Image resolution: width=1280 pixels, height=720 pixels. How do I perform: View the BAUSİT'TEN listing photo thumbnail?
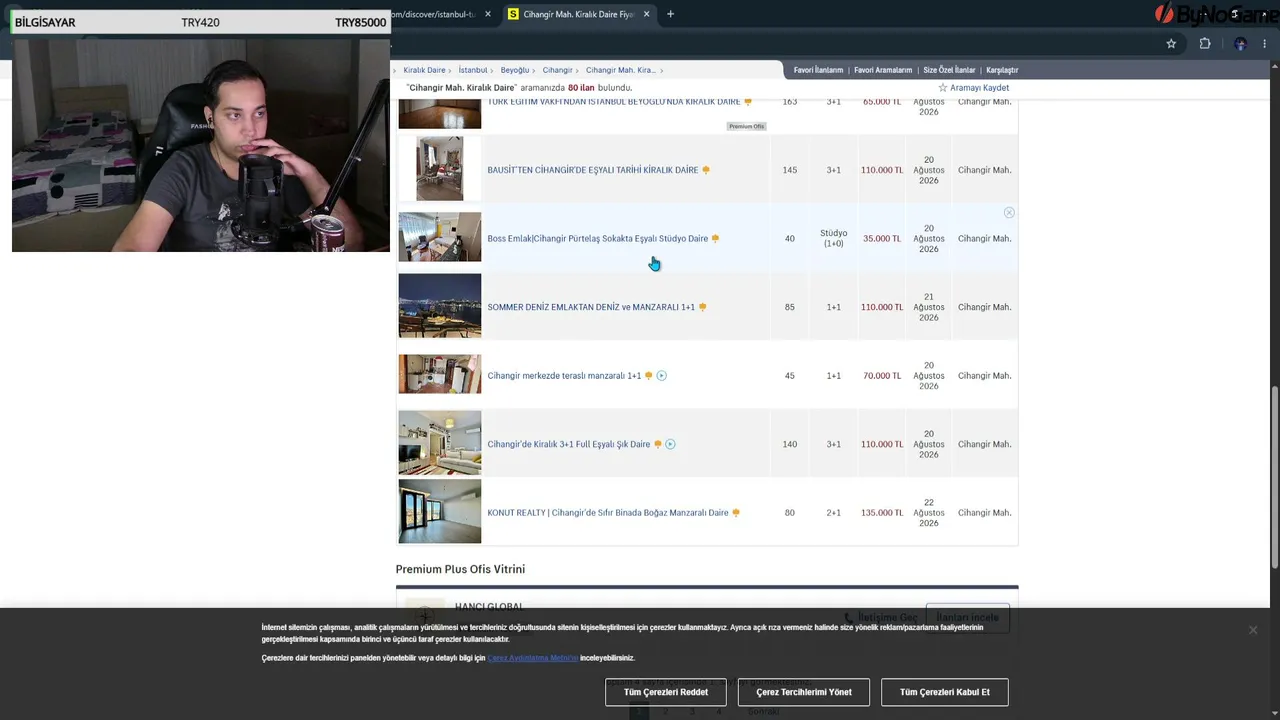[x=440, y=169]
